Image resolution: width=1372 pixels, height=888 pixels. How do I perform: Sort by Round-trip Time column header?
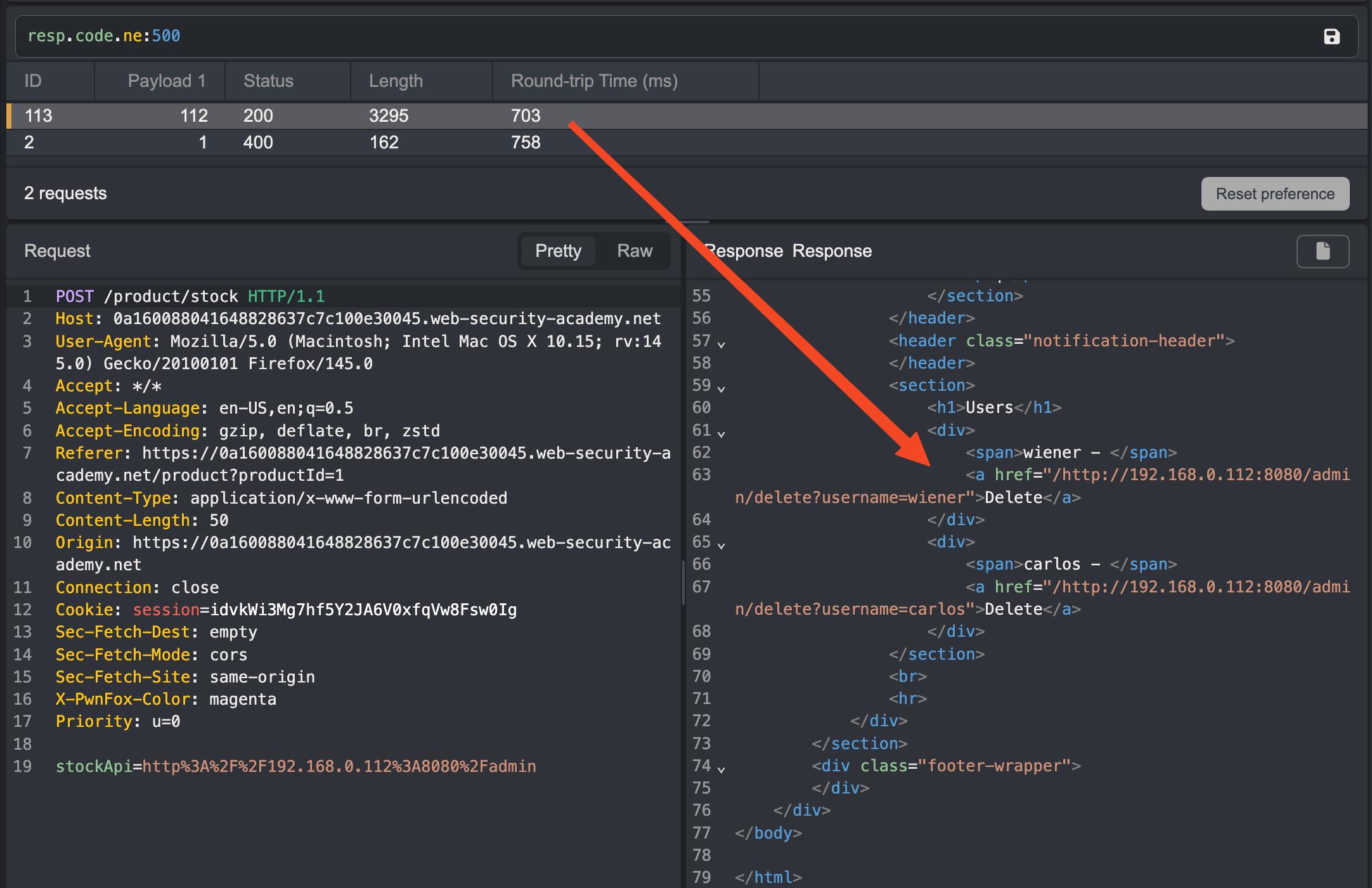594,81
